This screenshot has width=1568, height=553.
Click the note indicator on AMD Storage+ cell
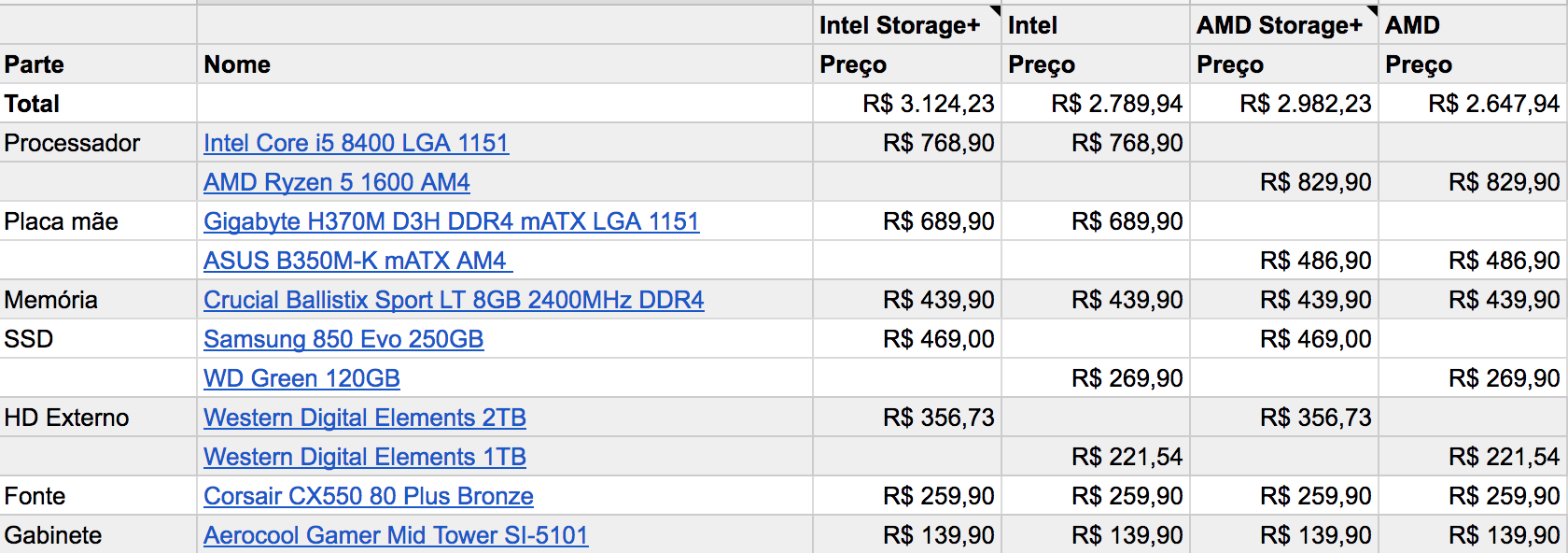tap(1372, 11)
